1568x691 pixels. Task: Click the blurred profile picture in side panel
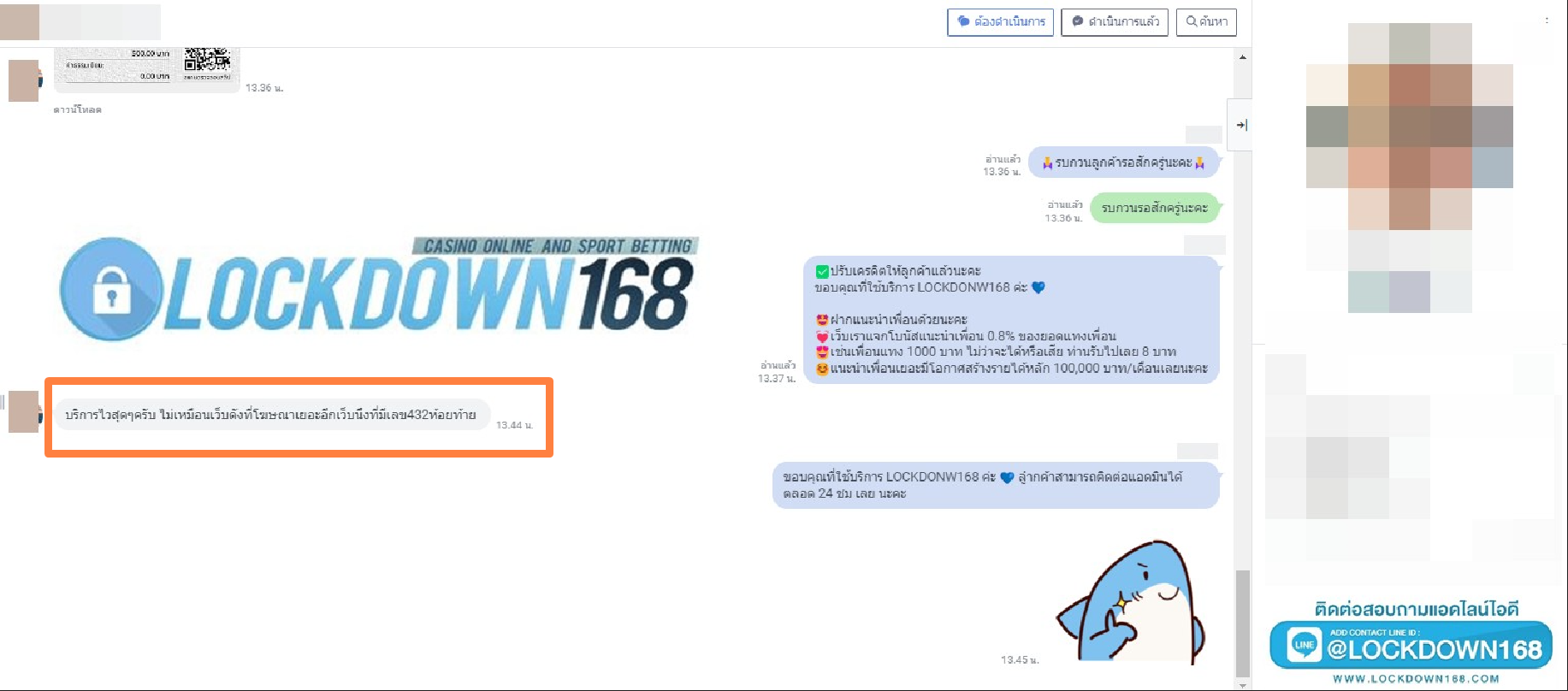[1409, 167]
